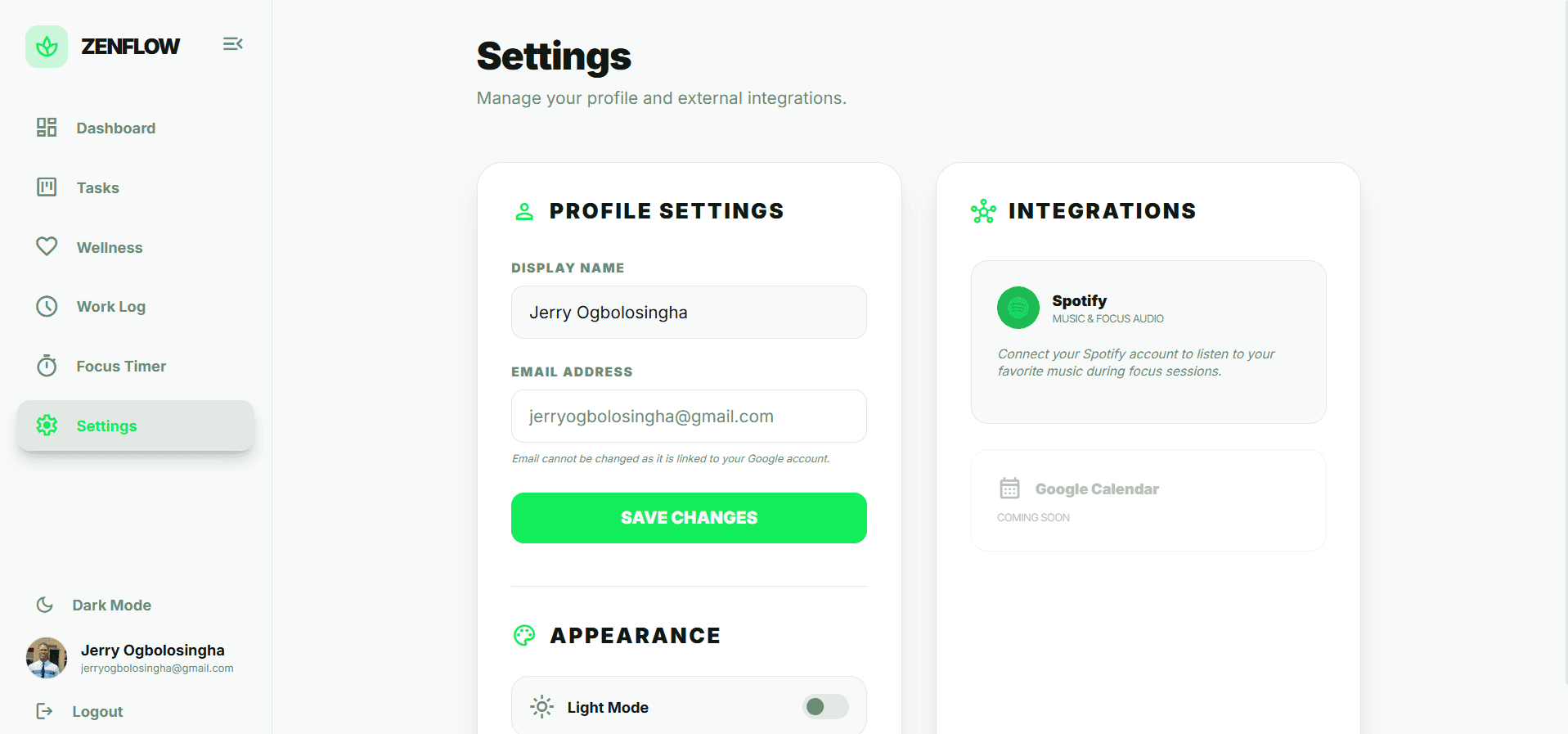Select the Google Calendar integration card
The image size is (1568, 734).
(1148, 500)
